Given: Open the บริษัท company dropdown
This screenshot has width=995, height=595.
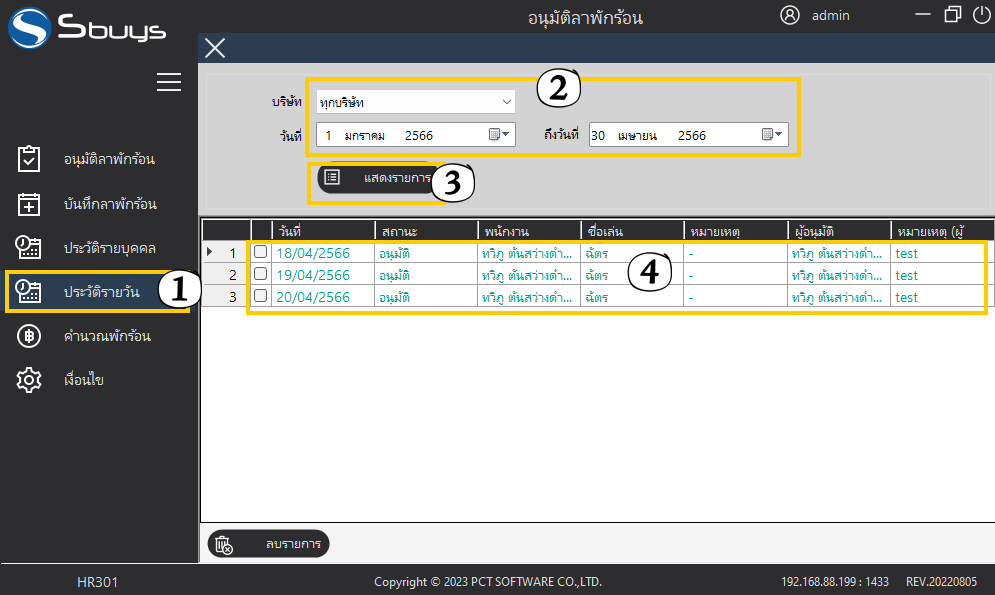Looking at the screenshot, I should tap(506, 102).
